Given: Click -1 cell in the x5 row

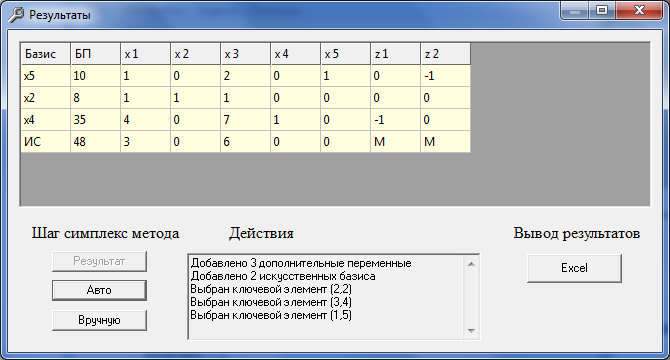Looking at the screenshot, I should (x=445, y=76).
